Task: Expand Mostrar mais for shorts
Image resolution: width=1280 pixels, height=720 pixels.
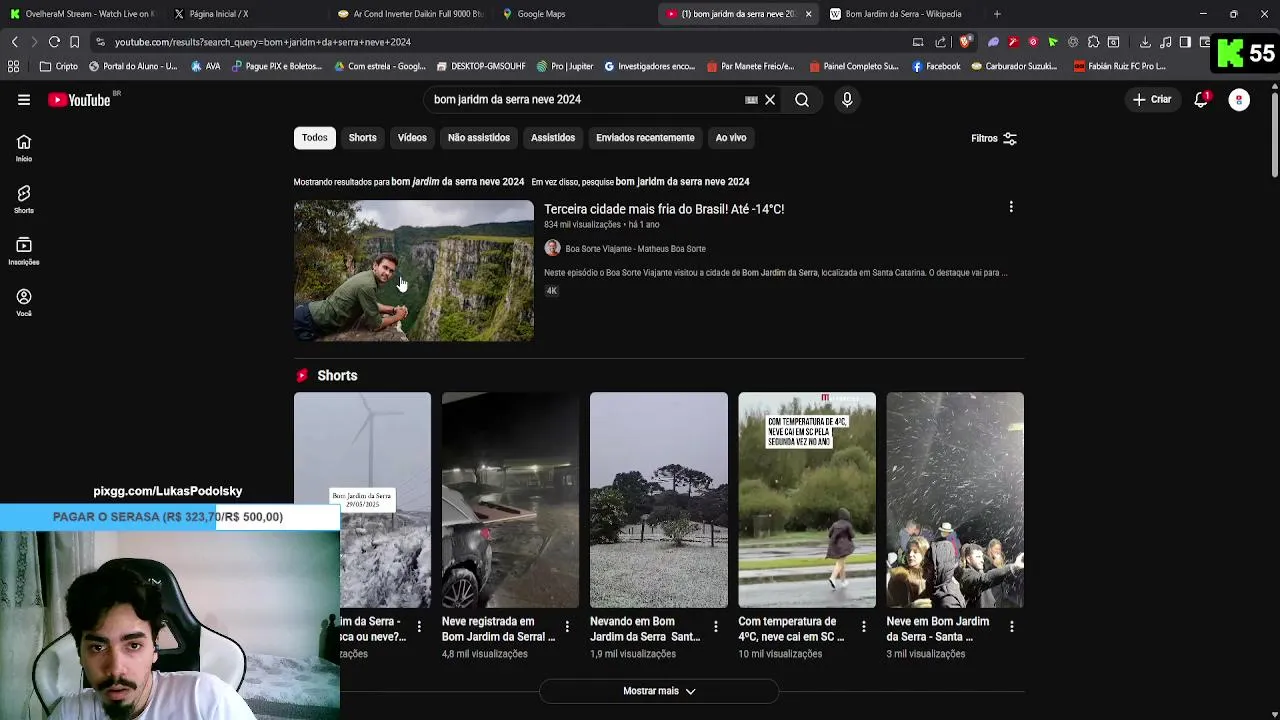Action: click(659, 691)
